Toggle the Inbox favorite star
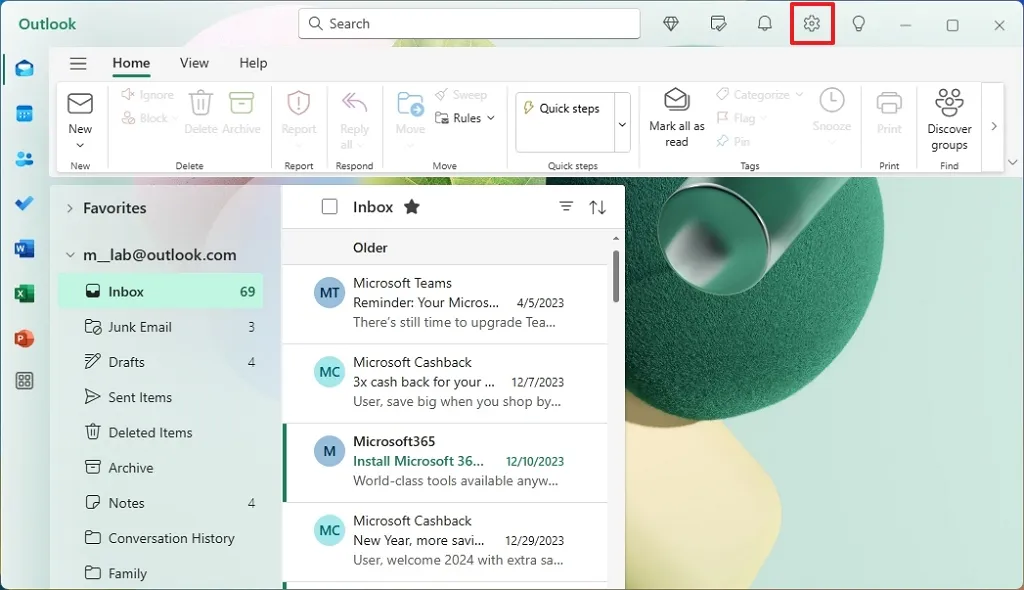Viewport: 1024px width, 590px height. pos(411,207)
